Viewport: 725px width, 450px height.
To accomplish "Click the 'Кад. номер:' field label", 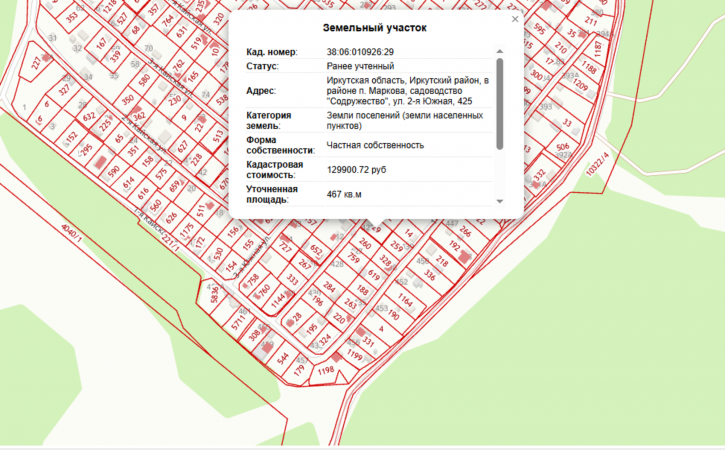I will [272, 52].
